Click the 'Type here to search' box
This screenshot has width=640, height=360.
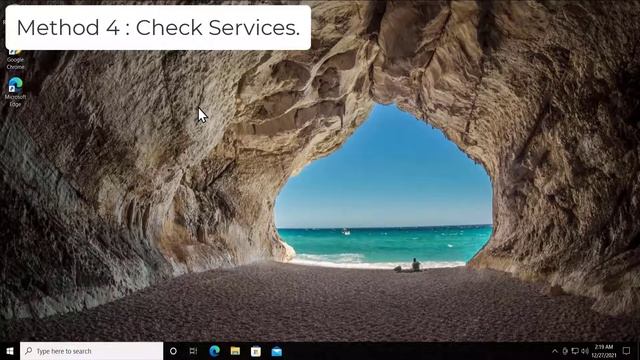(x=91, y=351)
